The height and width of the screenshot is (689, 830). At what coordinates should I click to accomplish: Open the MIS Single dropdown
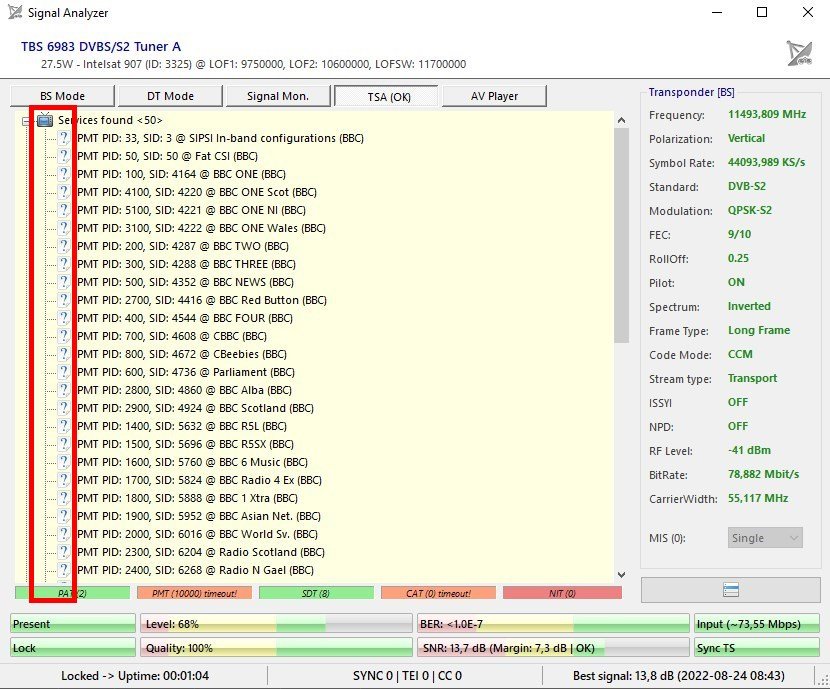[x=765, y=538]
